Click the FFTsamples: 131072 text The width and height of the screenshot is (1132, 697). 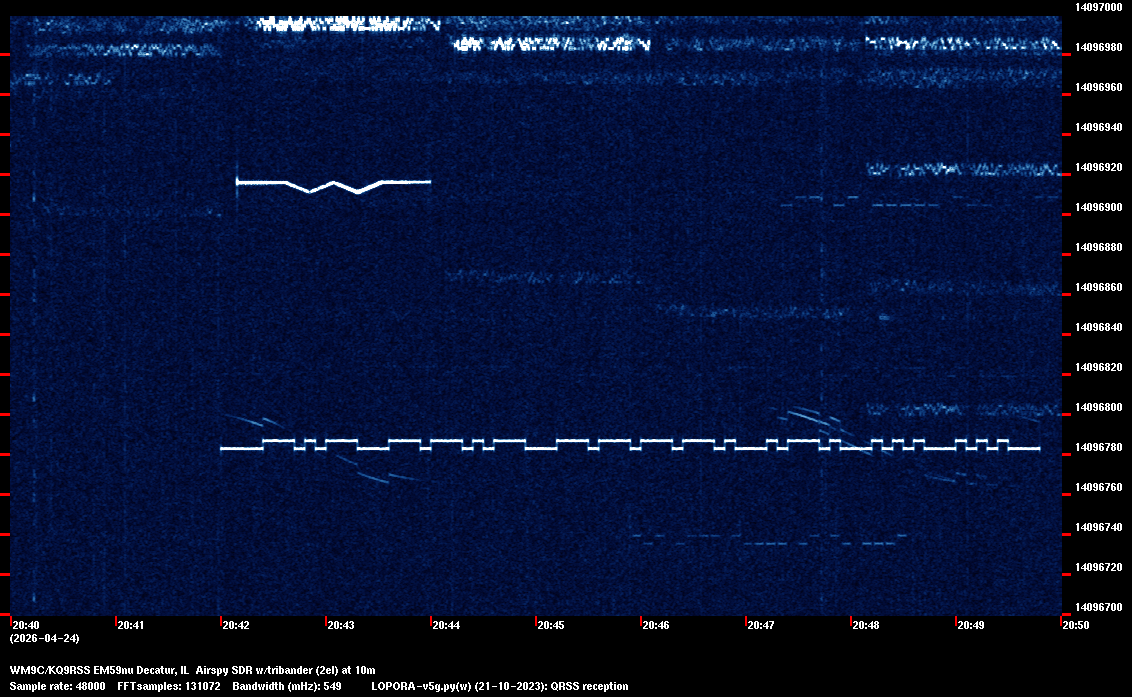click(x=169, y=686)
